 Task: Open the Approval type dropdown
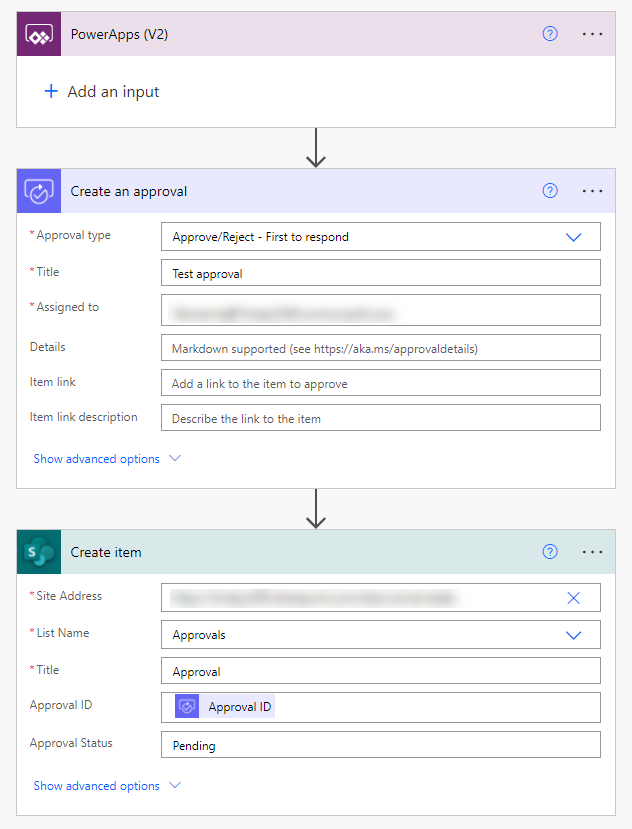[574, 237]
